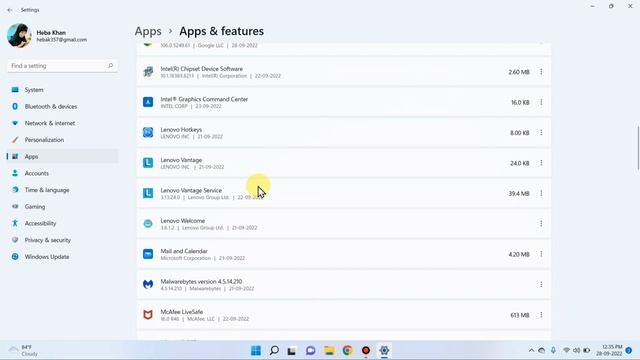The height and width of the screenshot is (360, 640).
Task: Open Heba Khan user profile picture
Action: [19, 36]
